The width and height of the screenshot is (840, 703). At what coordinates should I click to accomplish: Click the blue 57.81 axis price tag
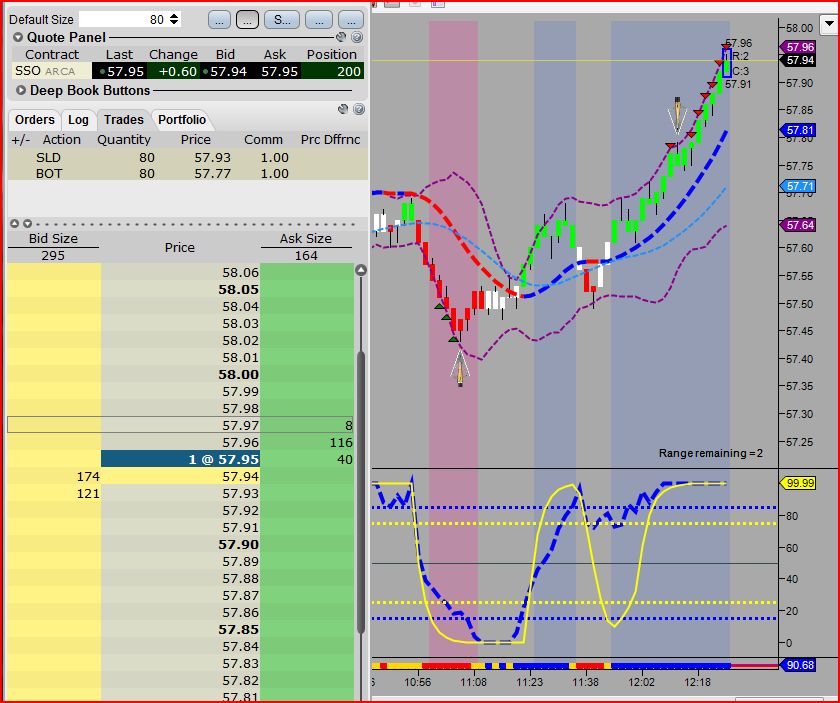(798, 130)
